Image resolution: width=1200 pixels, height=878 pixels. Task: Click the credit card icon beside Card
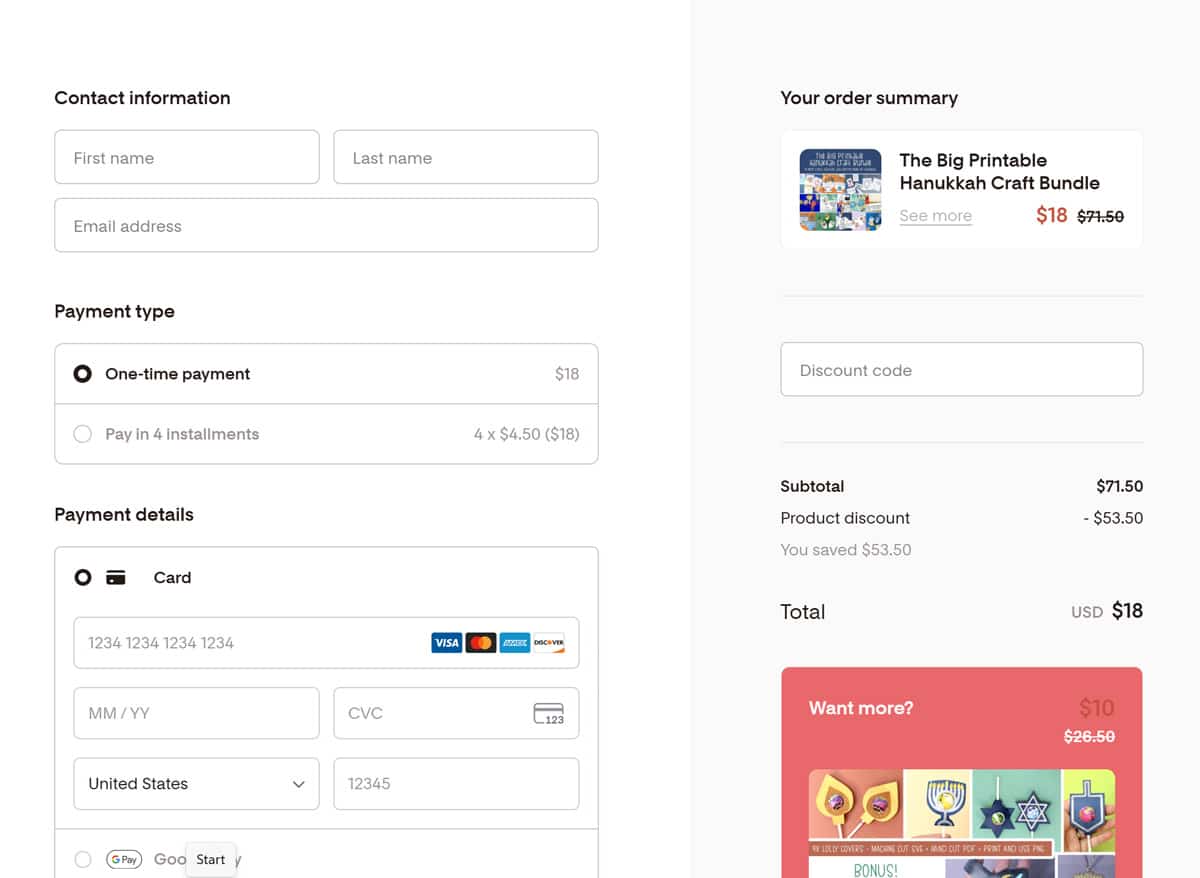coord(116,578)
